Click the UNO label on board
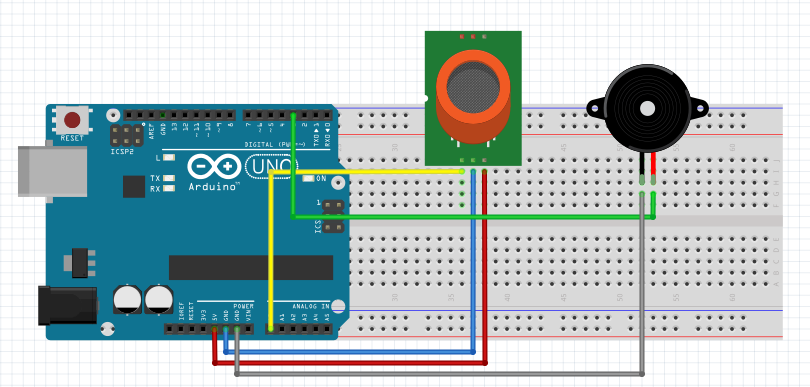 click(x=271, y=167)
